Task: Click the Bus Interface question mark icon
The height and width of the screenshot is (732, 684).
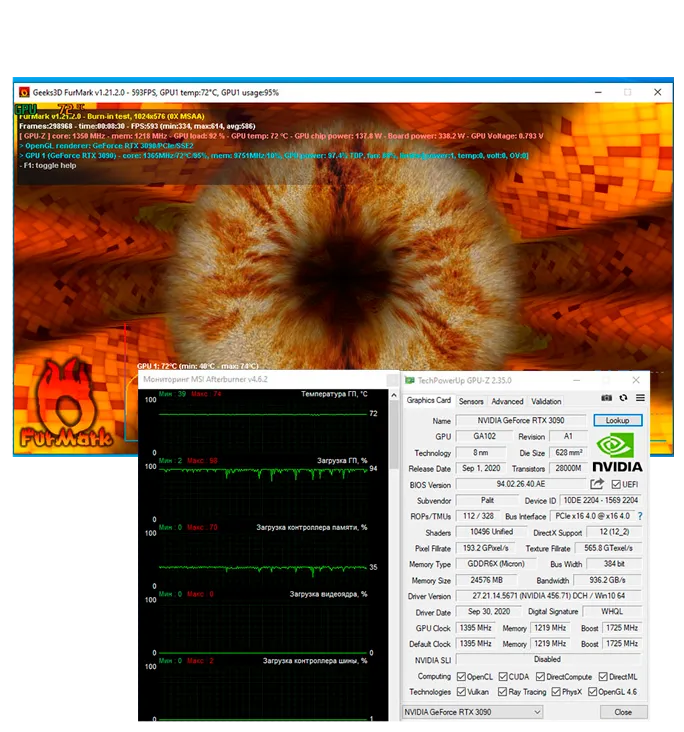Action: [x=640, y=516]
